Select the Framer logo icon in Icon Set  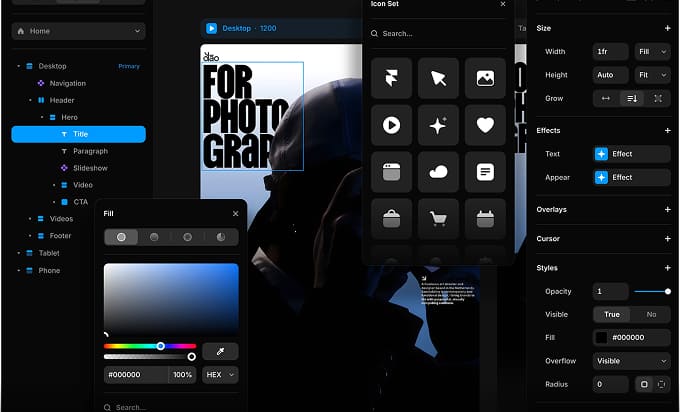click(391, 78)
